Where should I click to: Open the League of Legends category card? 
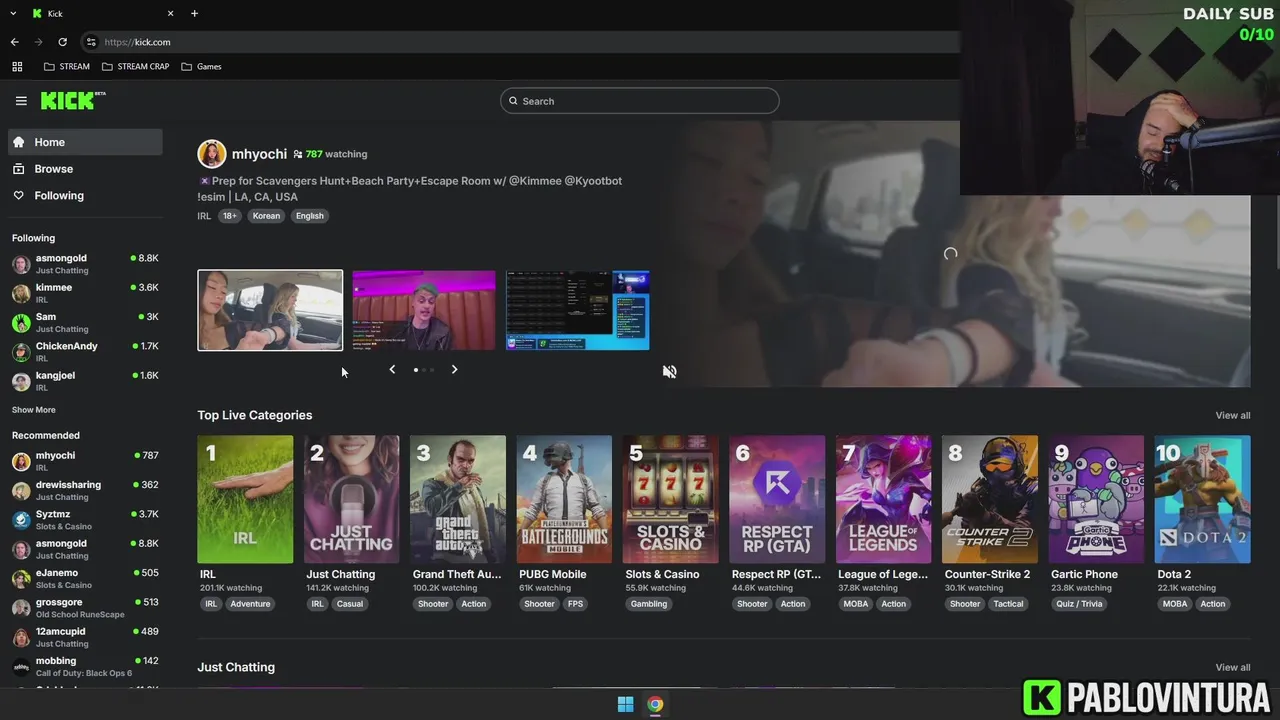click(x=883, y=499)
